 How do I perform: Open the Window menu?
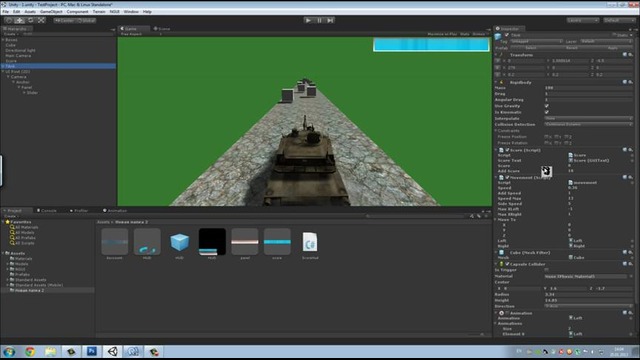pyautogui.click(x=131, y=12)
